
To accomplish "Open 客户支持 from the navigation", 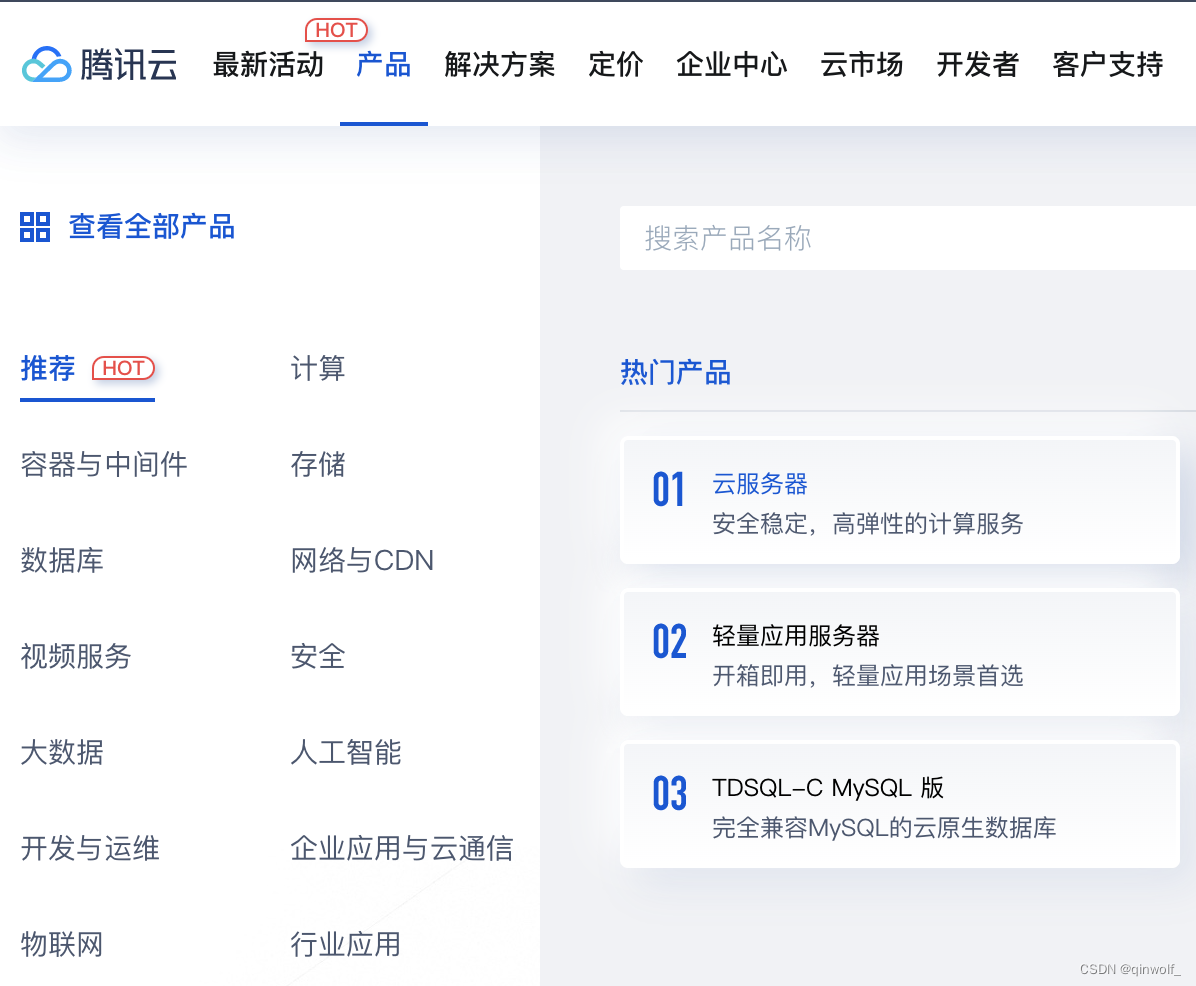I will pos(1106,64).
